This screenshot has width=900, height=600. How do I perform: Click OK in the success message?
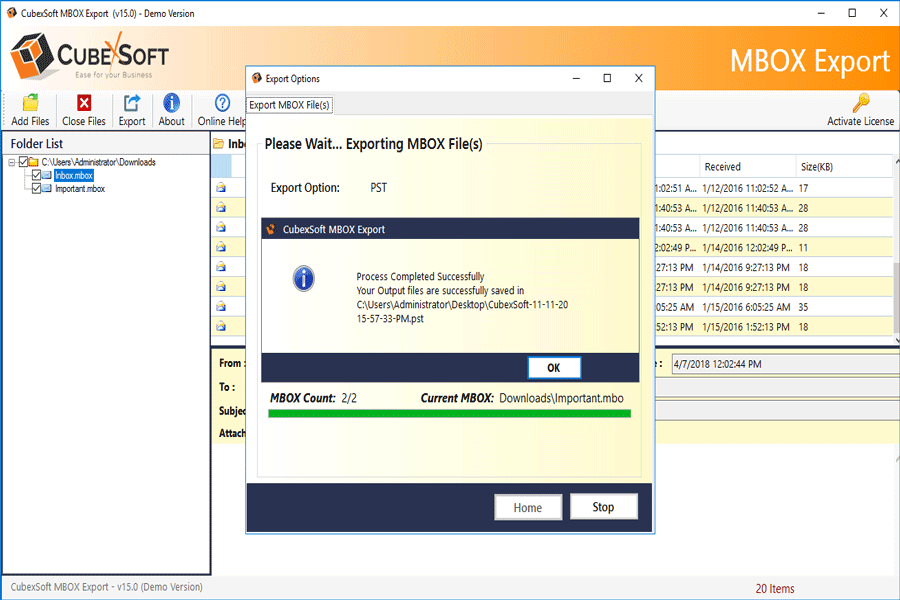coord(554,368)
